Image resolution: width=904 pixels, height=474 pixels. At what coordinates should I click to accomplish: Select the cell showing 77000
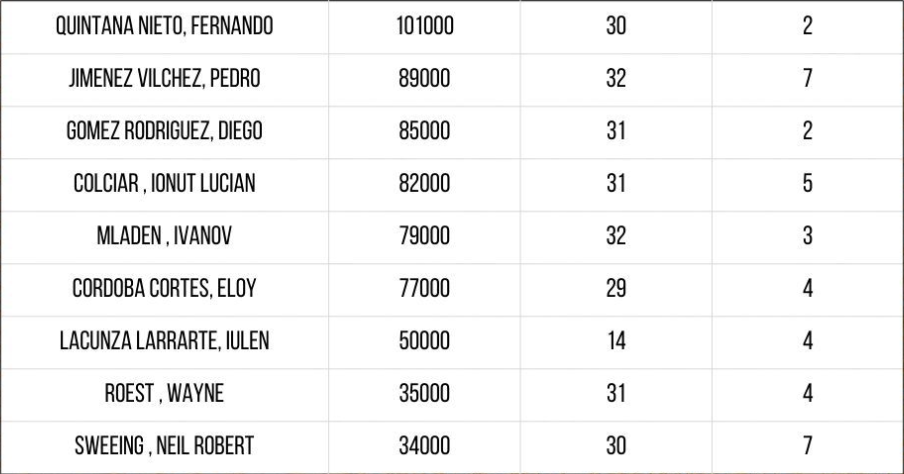(425, 288)
